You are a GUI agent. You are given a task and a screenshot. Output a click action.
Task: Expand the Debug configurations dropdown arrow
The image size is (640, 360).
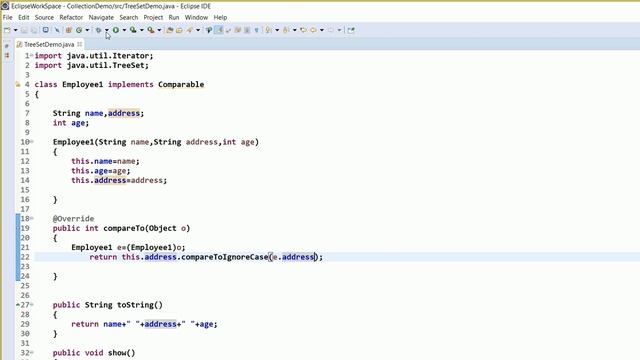point(107,30)
